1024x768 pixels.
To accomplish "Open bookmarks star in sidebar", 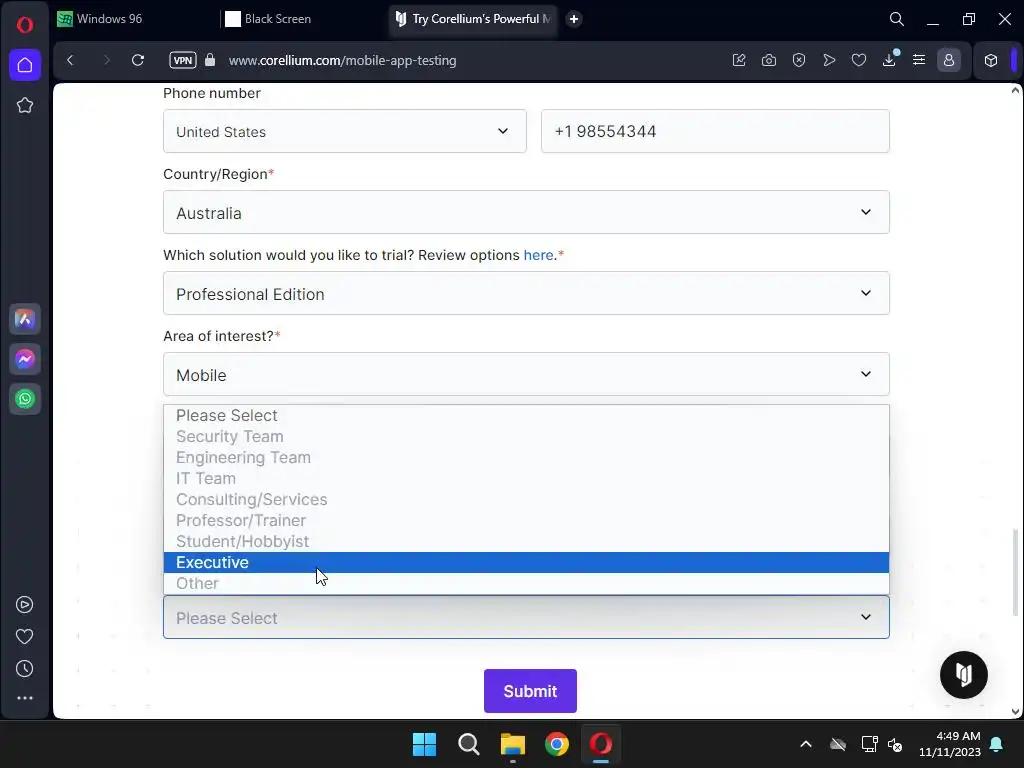I will click(x=25, y=105).
